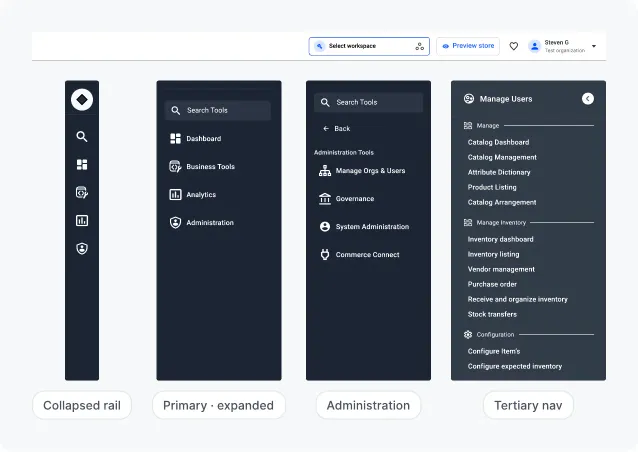Viewport: 638px width, 452px height.
Task: Click the Manage Users panel title
Action: click(x=506, y=99)
